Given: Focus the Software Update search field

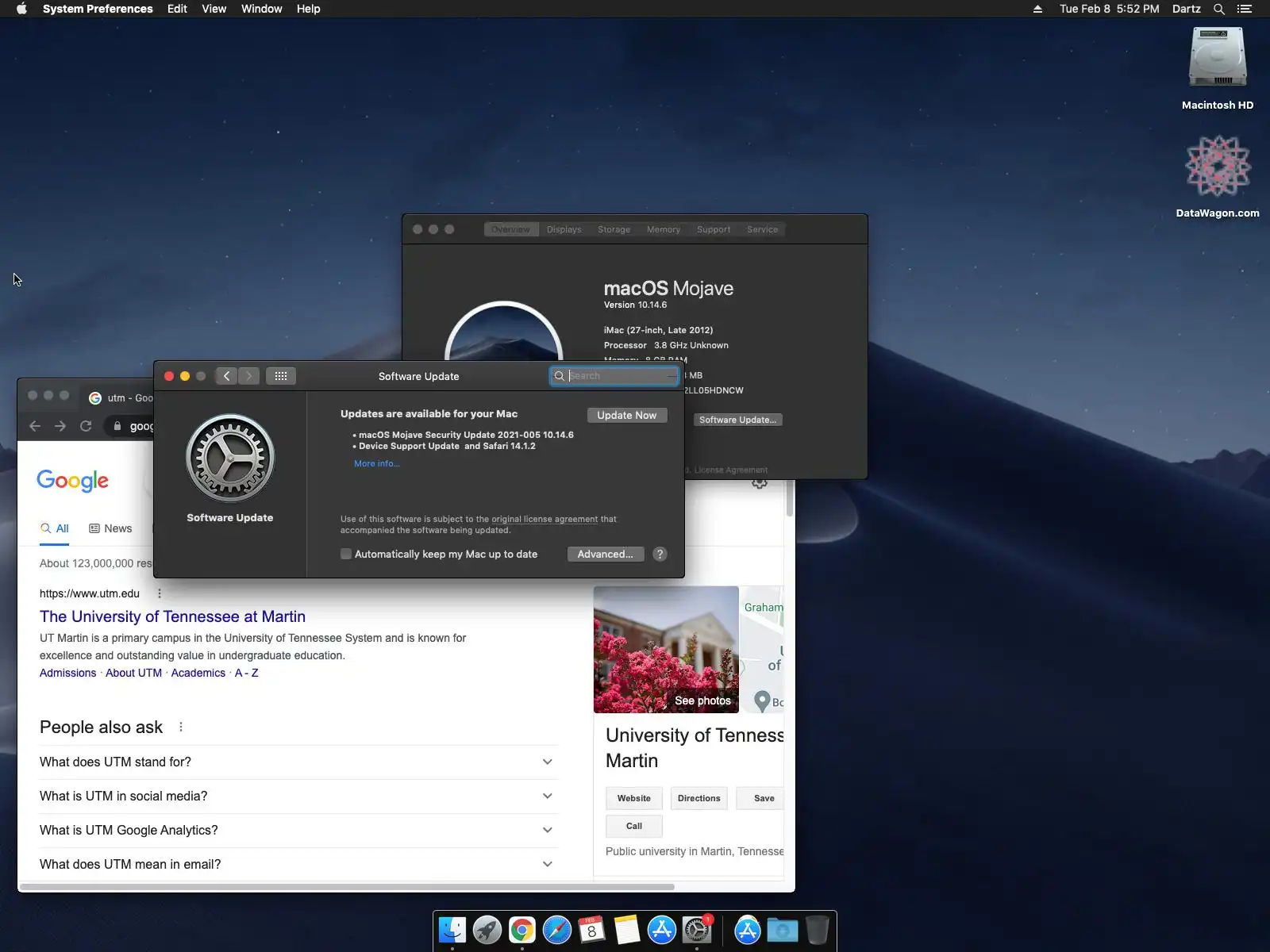Looking at the screenshot, I should [x=614, y=376].
